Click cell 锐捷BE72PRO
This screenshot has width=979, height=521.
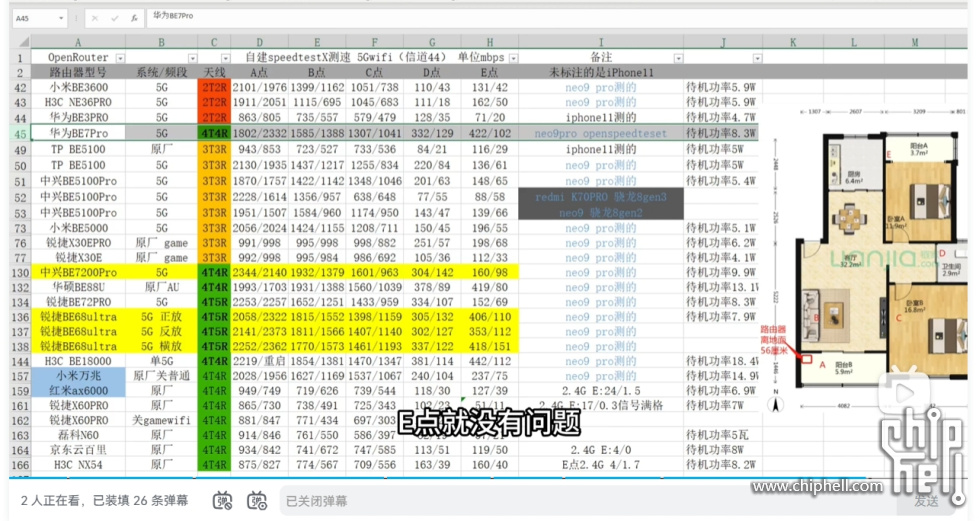pyautogui.click(x=79, y=302)
